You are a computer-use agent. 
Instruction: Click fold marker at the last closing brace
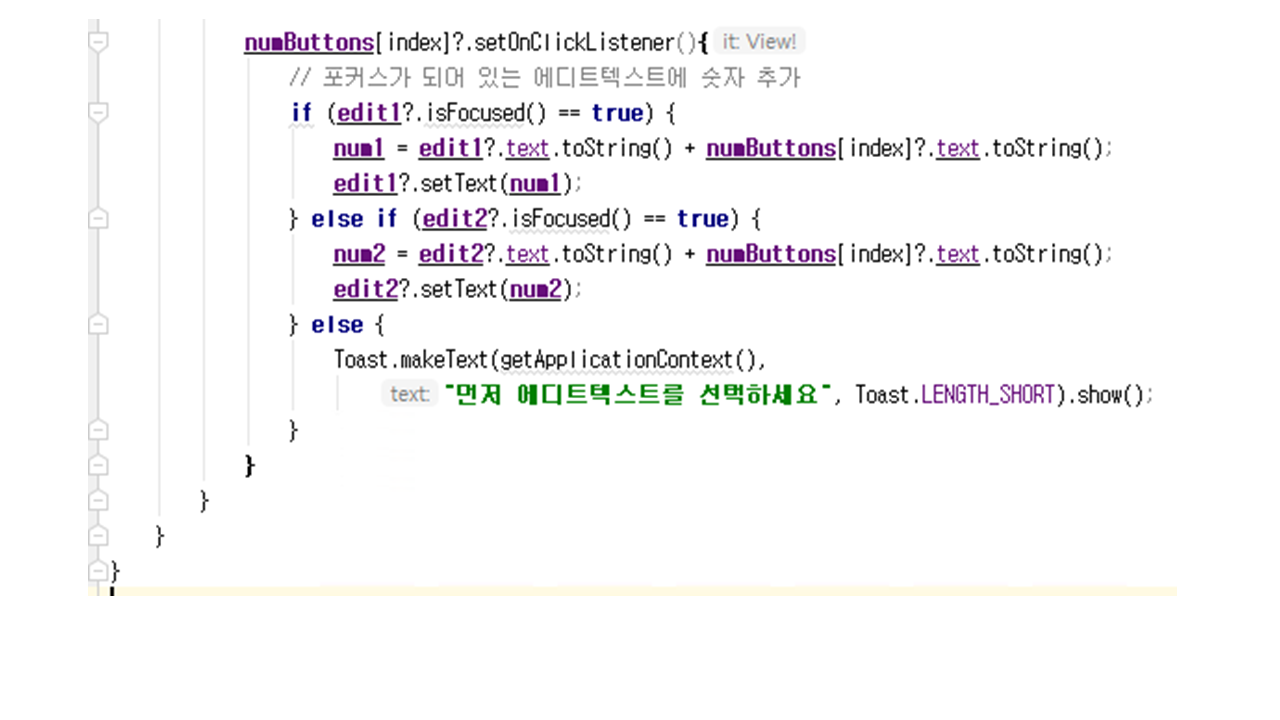point(98,571)
